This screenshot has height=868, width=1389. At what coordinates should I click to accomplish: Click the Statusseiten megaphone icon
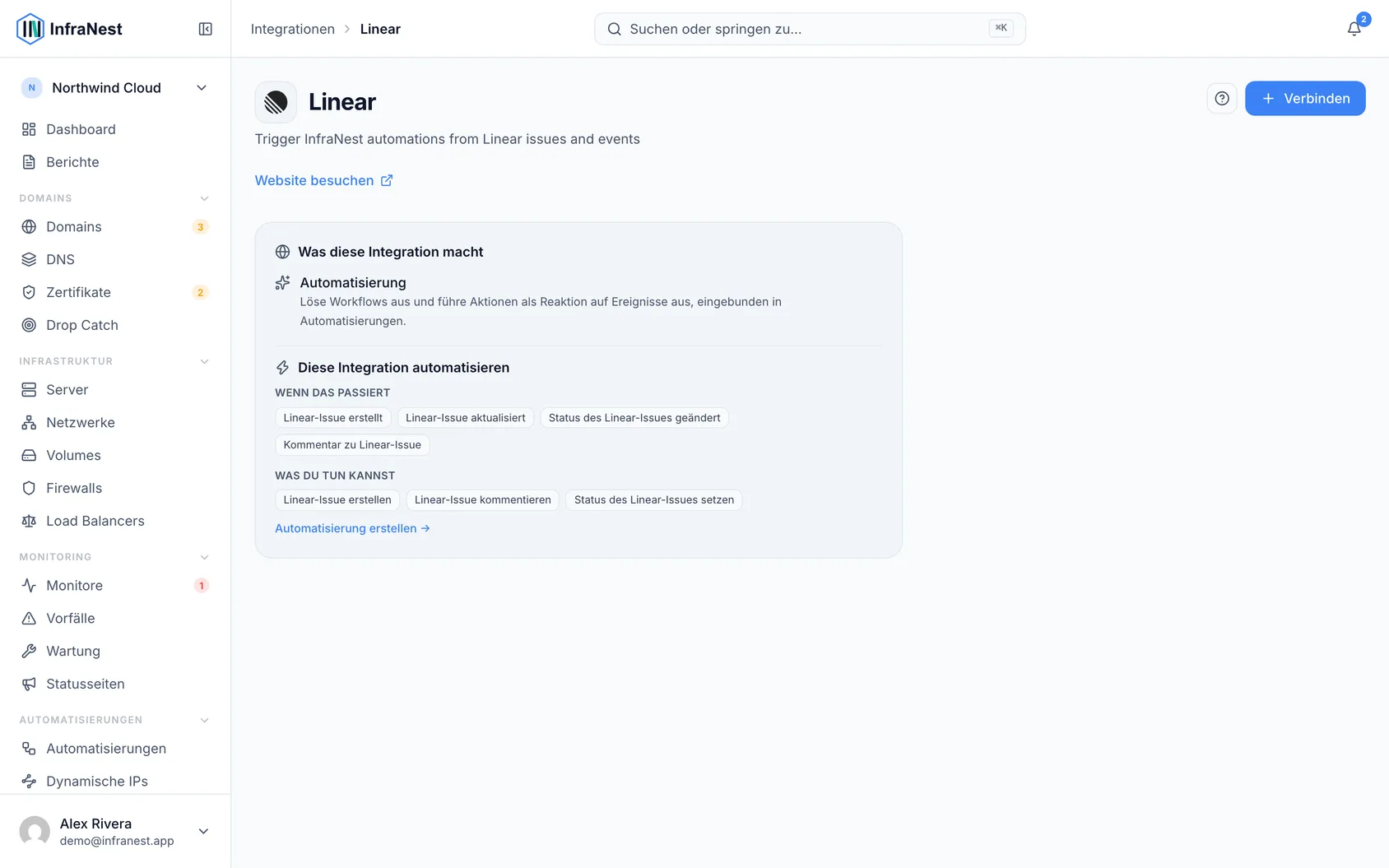click(x=29, y=684)
